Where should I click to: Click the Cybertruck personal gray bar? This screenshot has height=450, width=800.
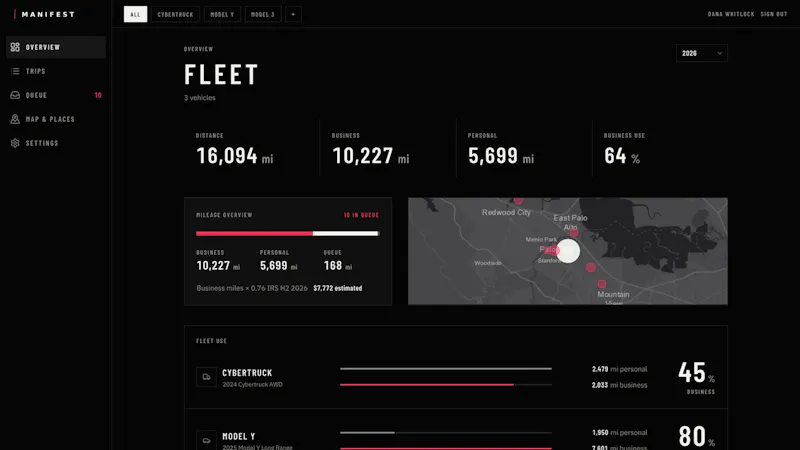pos(445,368)
